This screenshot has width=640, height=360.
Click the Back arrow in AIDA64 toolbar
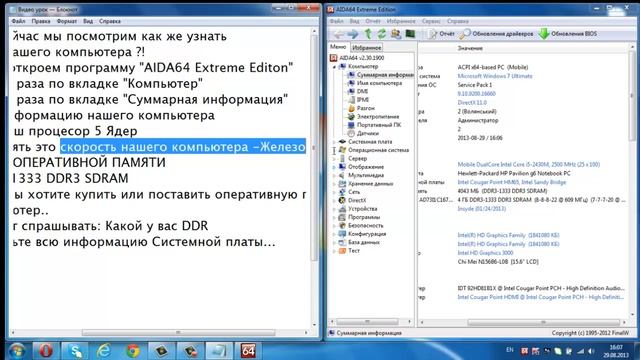(x=338, y=34)
